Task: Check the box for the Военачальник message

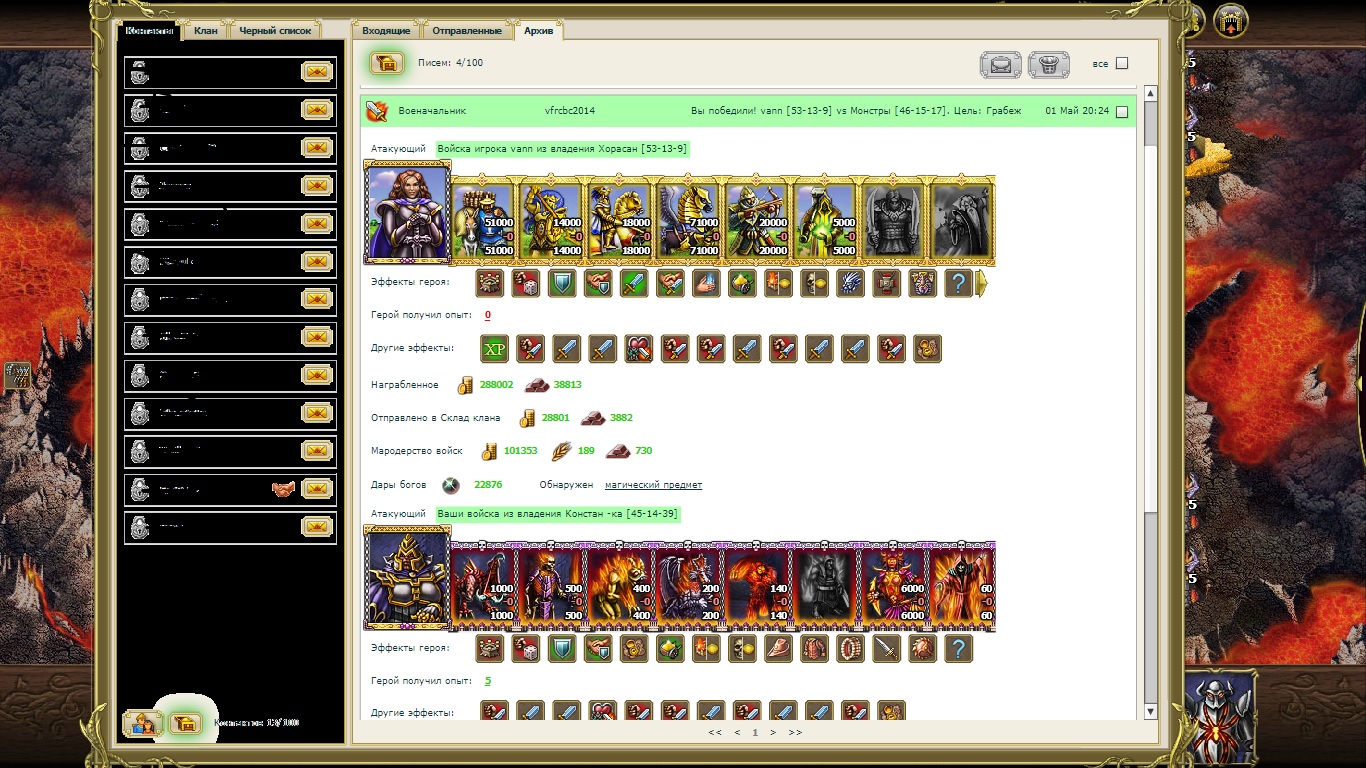Action: 1121,112
